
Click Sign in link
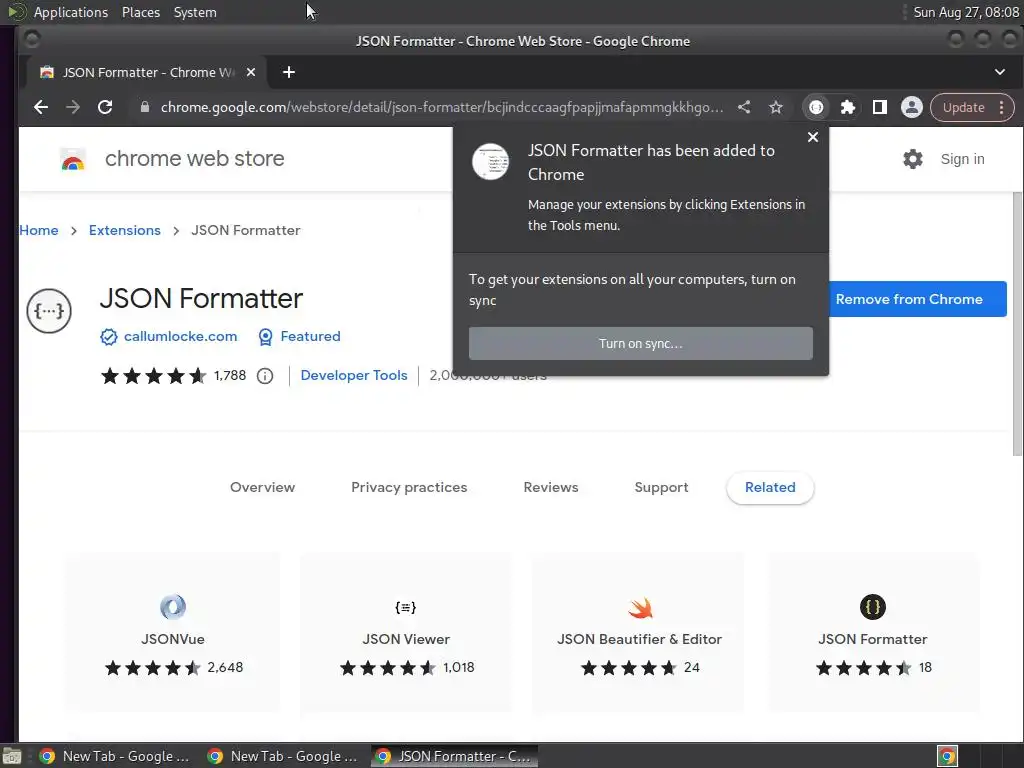click(962, 159)
